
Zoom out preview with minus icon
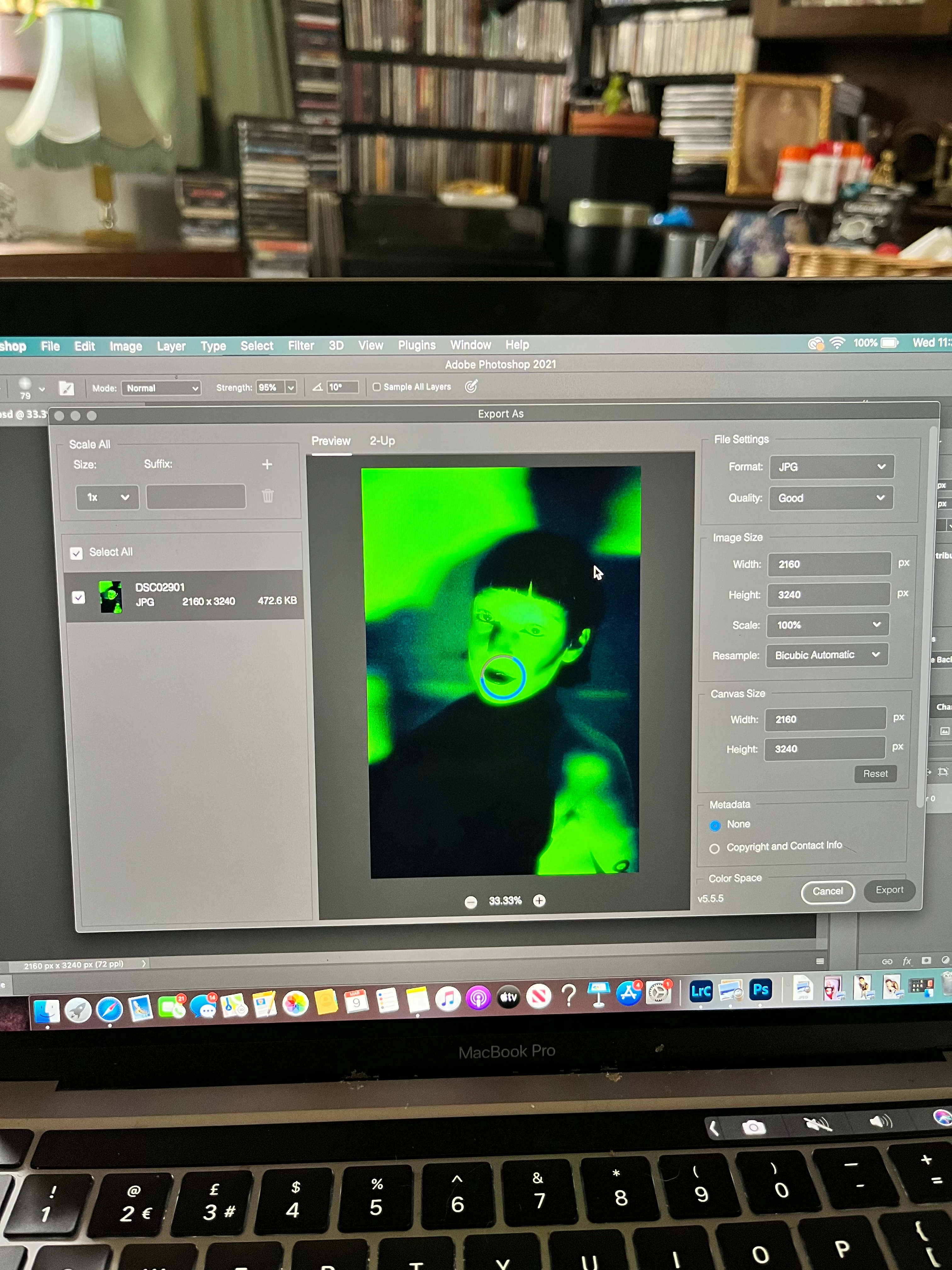(471, 902)
